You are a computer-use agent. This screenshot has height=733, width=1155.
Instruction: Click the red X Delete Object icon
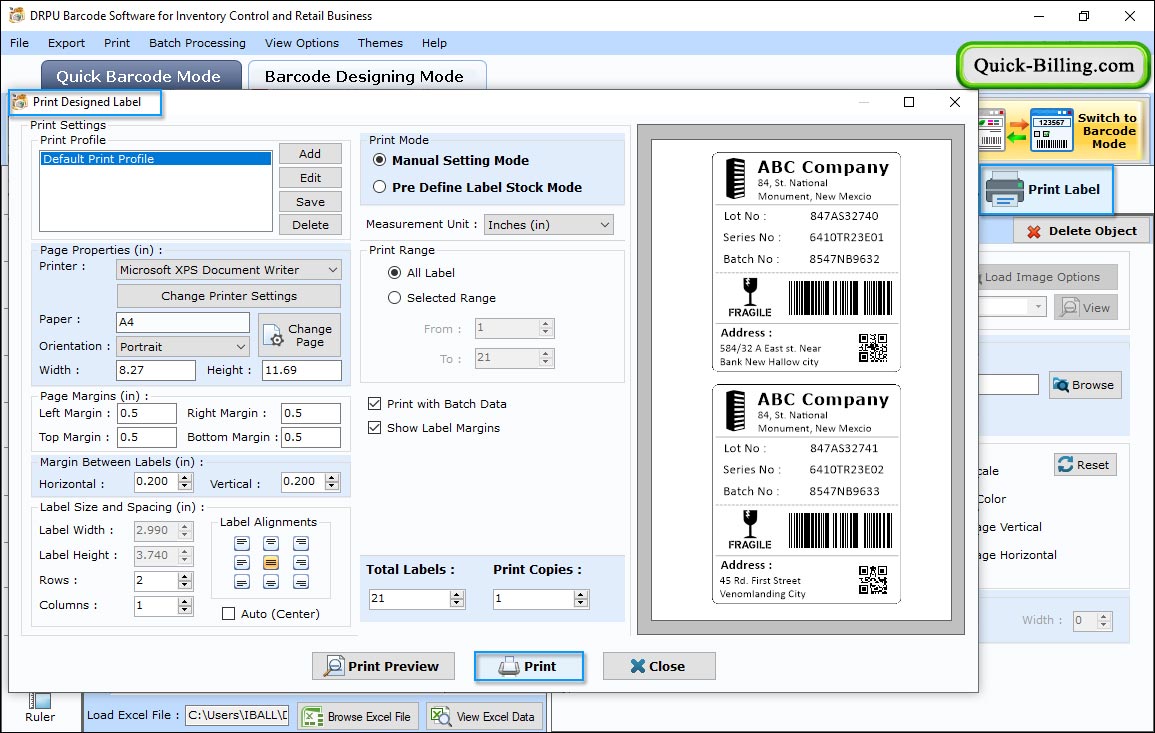coord(1033,231)
